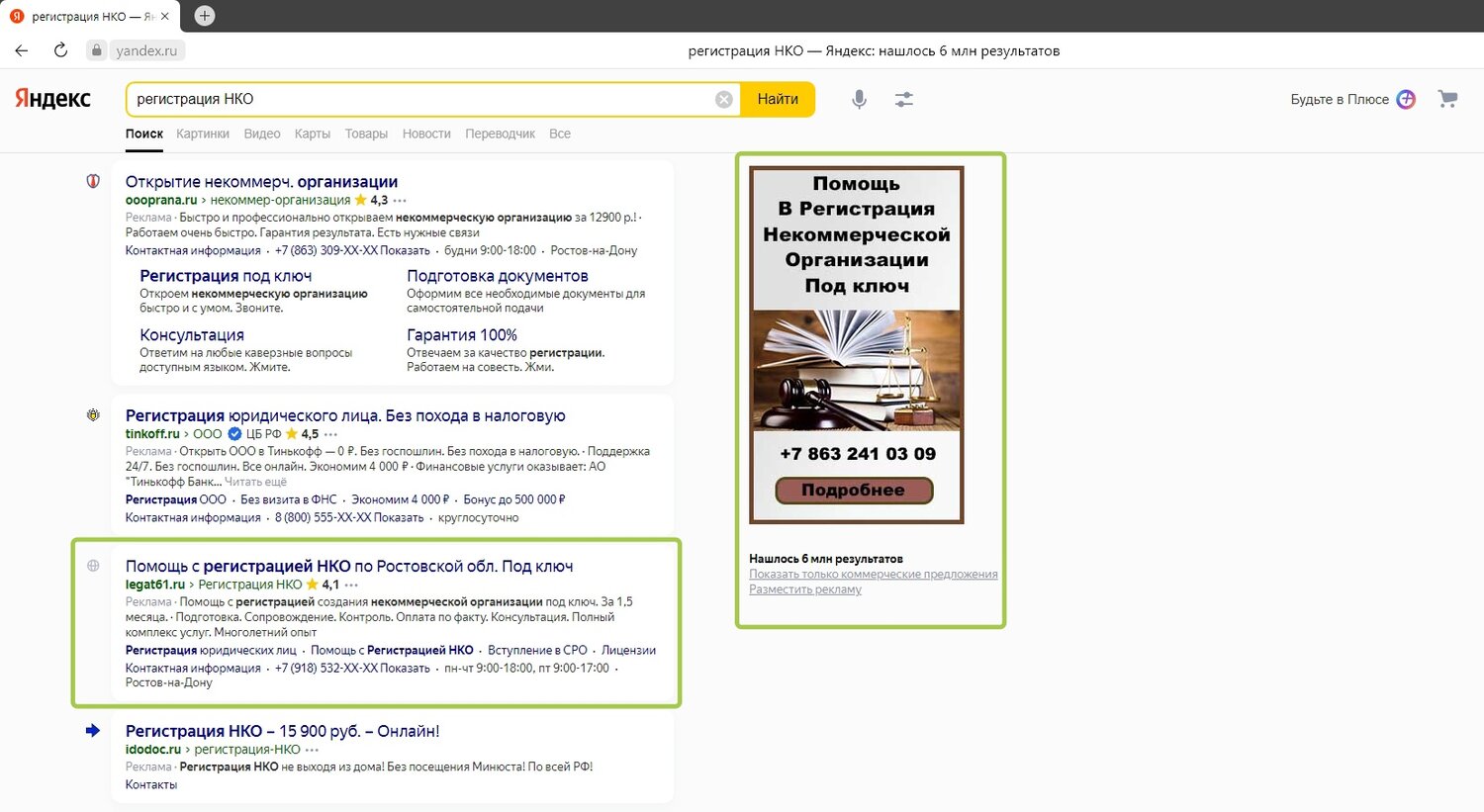Click the blue arrow favicon of idodoc.ru
The width and height of the screenshot is (1484, 812).
[x=93, y=730]
